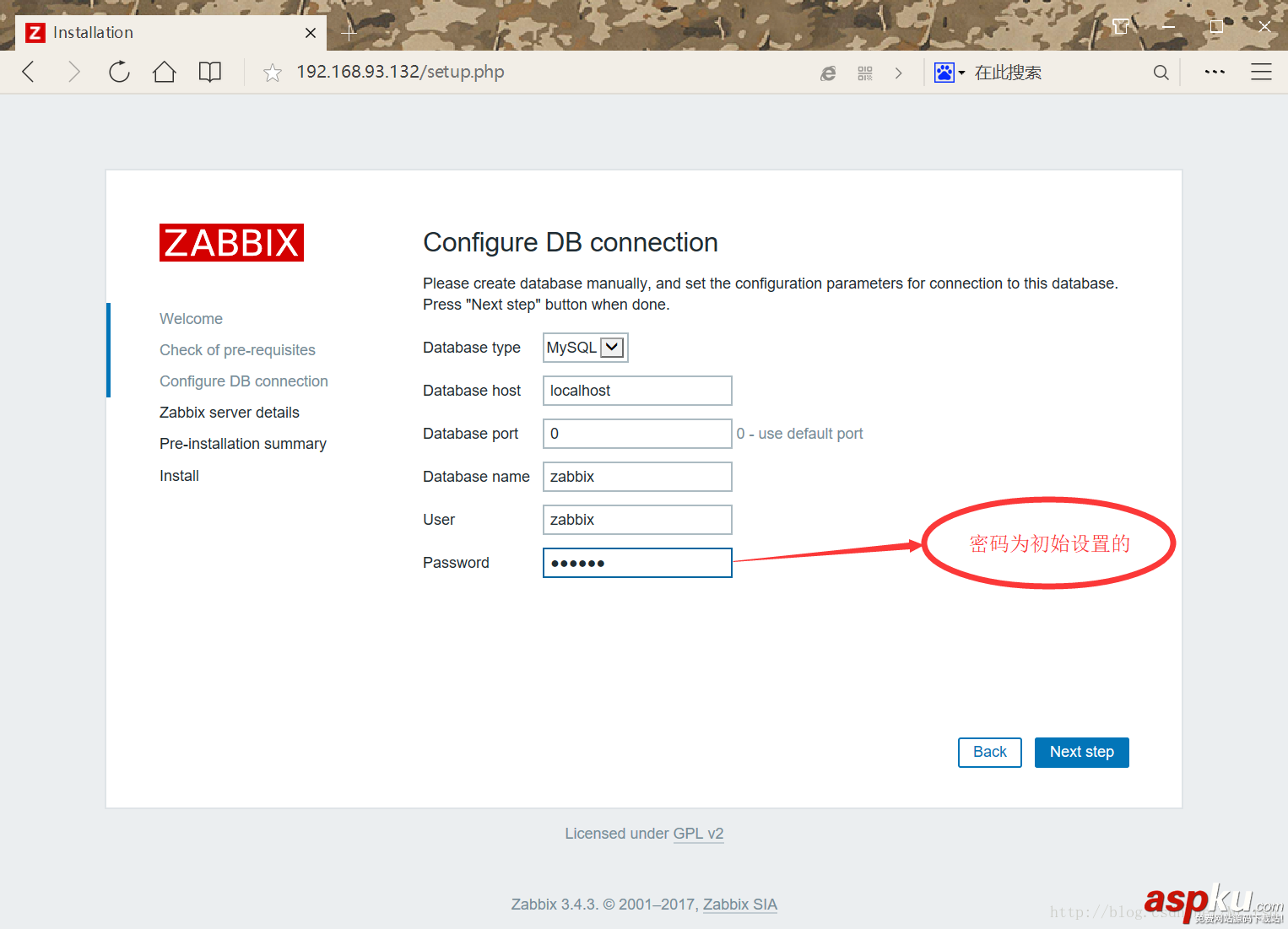This screenshot has height=929, width=1288.
Task: Click the Back button
Action: coord(989,752)
